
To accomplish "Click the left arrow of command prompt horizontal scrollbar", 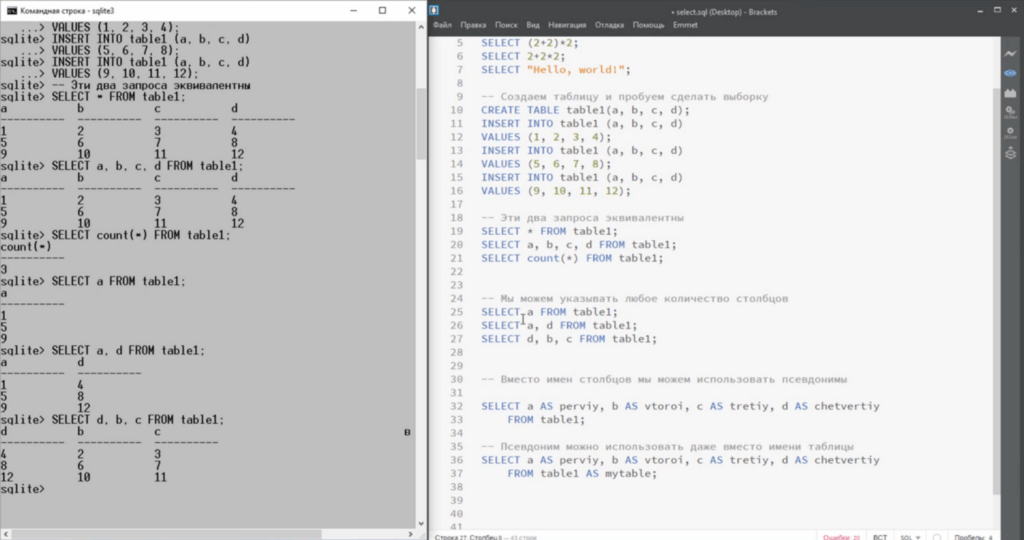I will tap(5, 533).
